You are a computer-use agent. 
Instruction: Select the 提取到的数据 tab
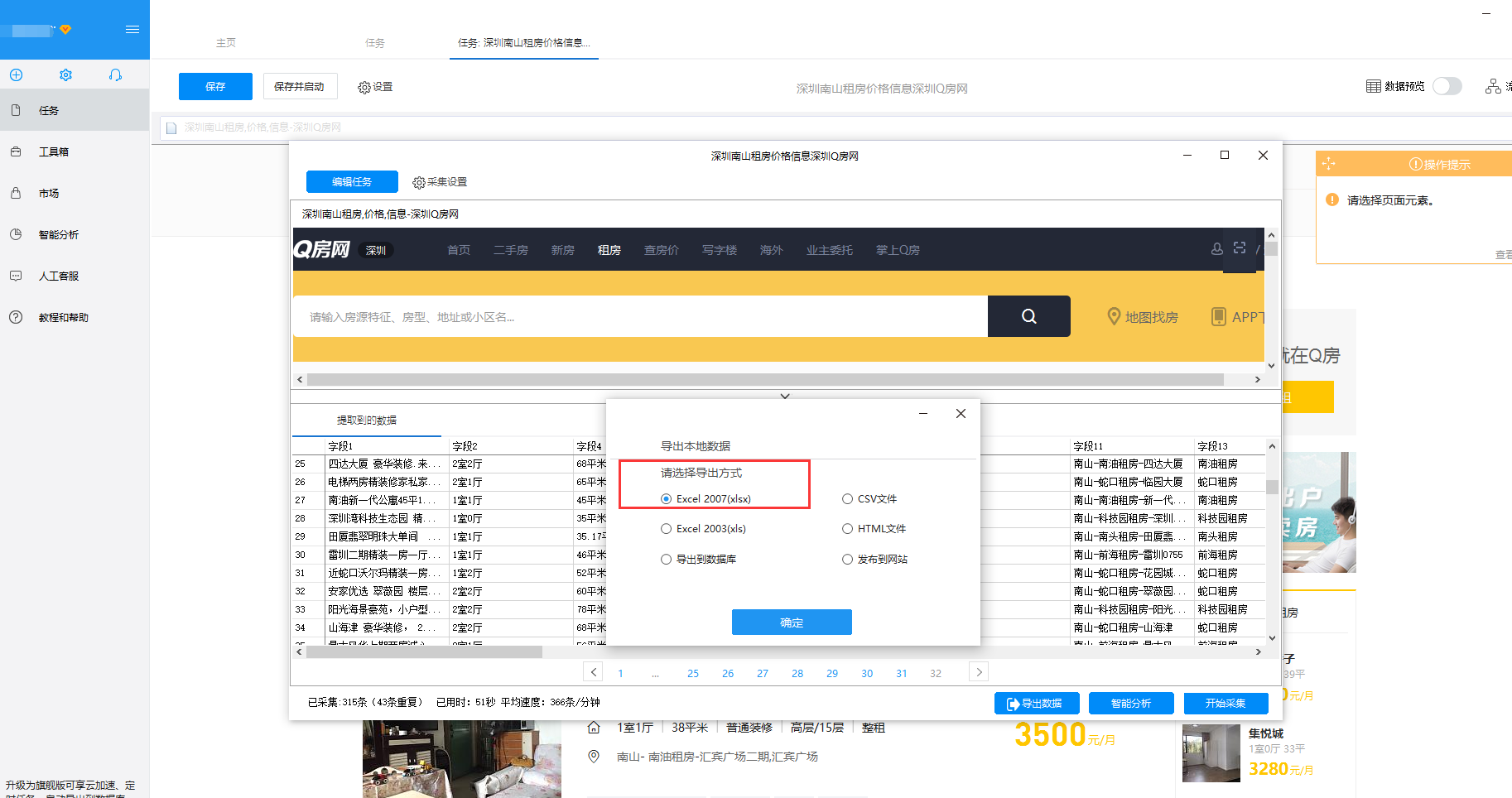[x=367, y=421]
